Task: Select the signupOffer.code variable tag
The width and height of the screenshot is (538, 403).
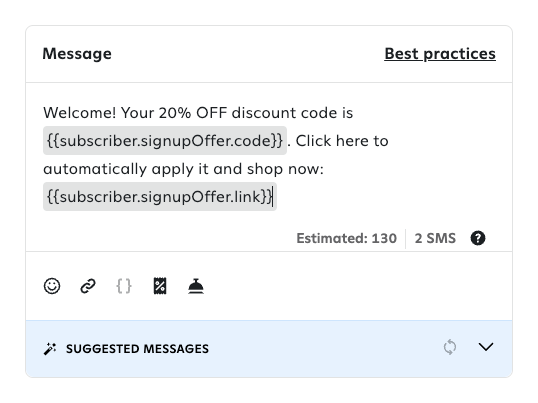Action: 165,141
